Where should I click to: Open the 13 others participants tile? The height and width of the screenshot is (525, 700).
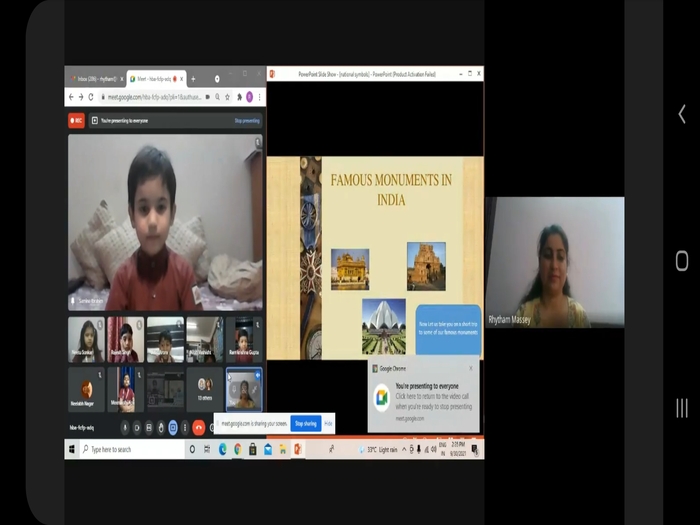tap(205, 390)
